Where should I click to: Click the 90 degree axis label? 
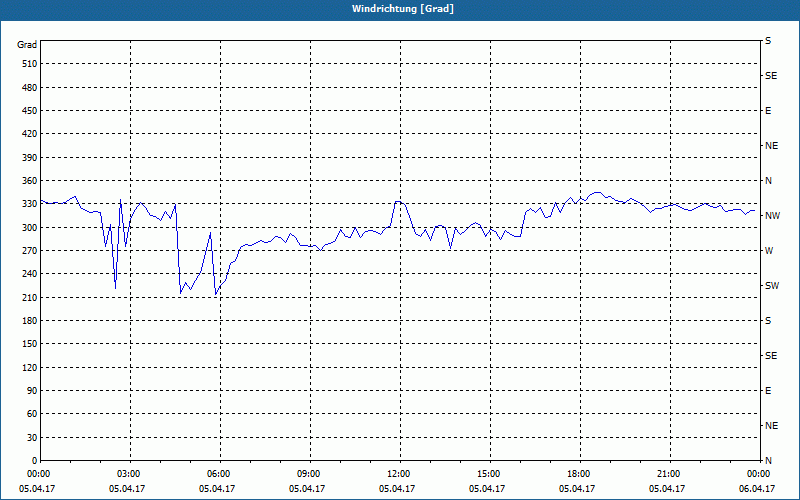[32, 391]
